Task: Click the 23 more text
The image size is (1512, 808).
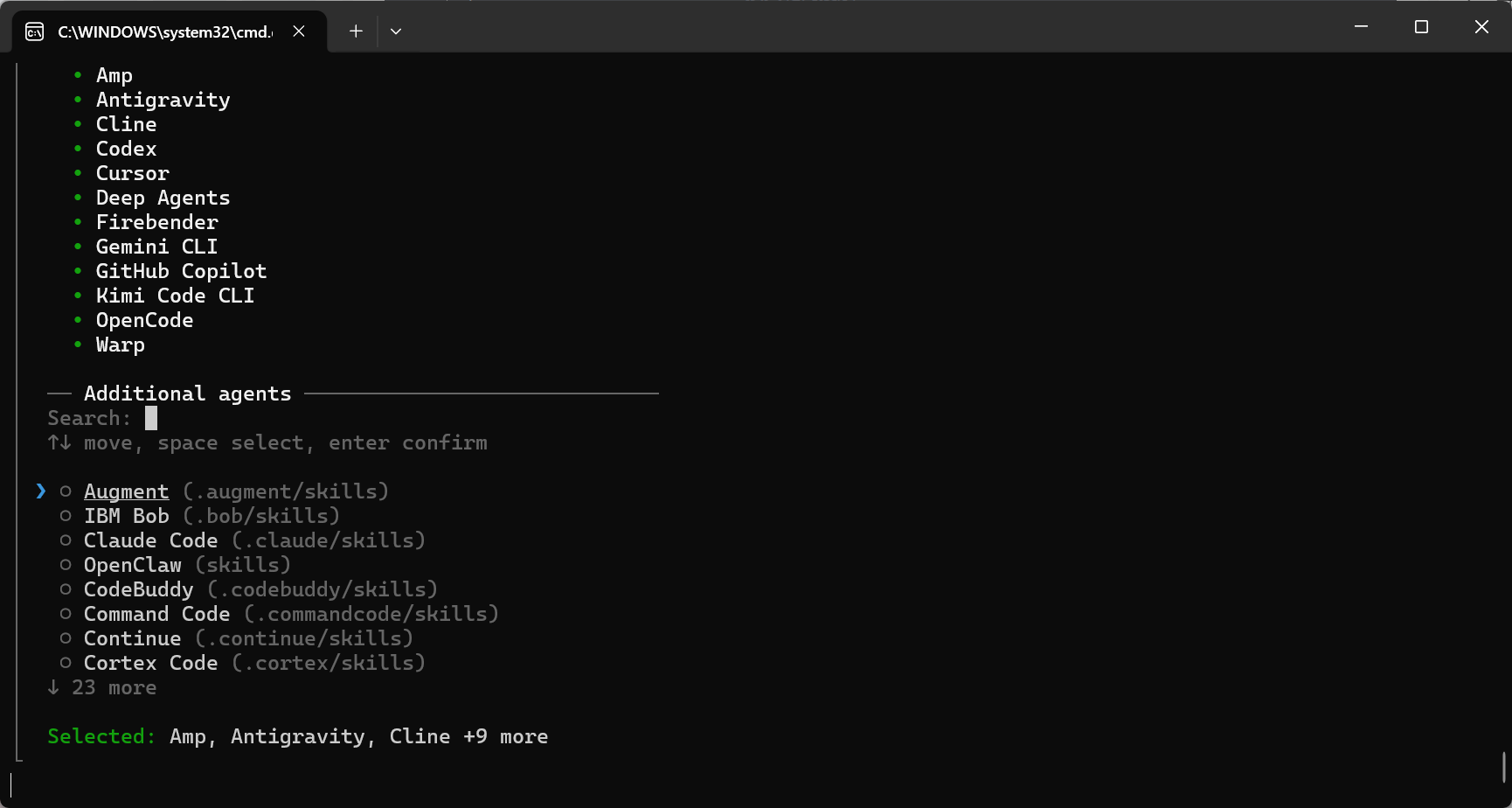Action: tap(114, 687)
